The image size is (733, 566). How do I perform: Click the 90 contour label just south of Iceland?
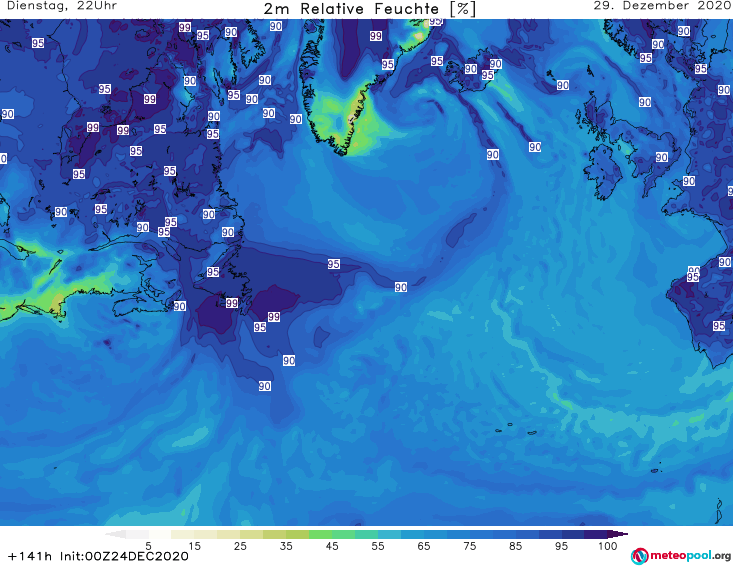click(493, 155)
